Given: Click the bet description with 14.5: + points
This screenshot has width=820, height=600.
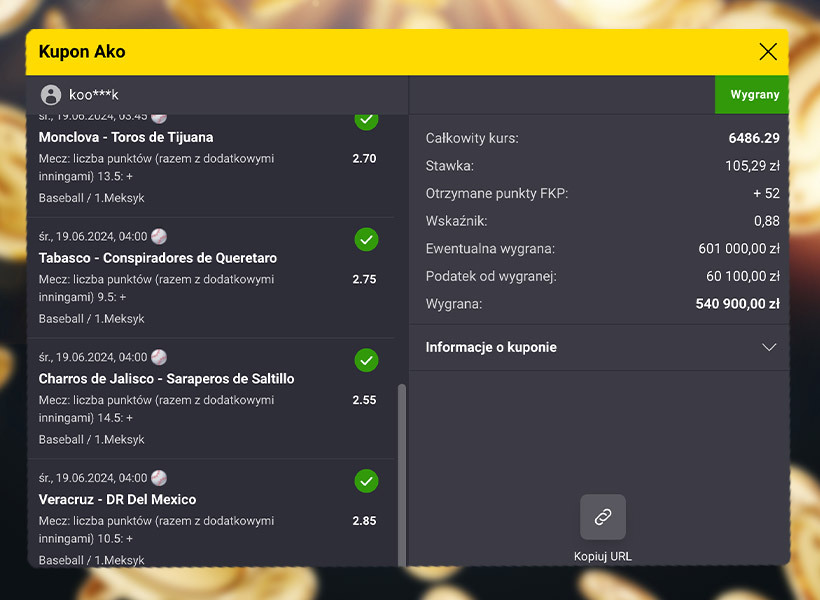Looking at the screenshot, I should pos(156,409).
